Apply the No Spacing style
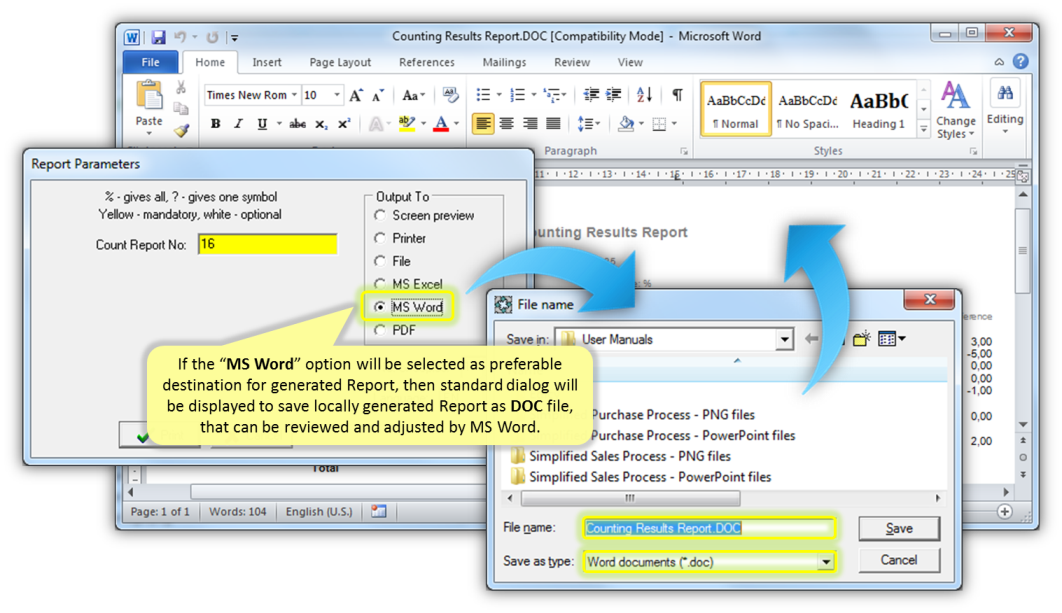The height and width of the screenshot is (613, 1062). [807, 110]
